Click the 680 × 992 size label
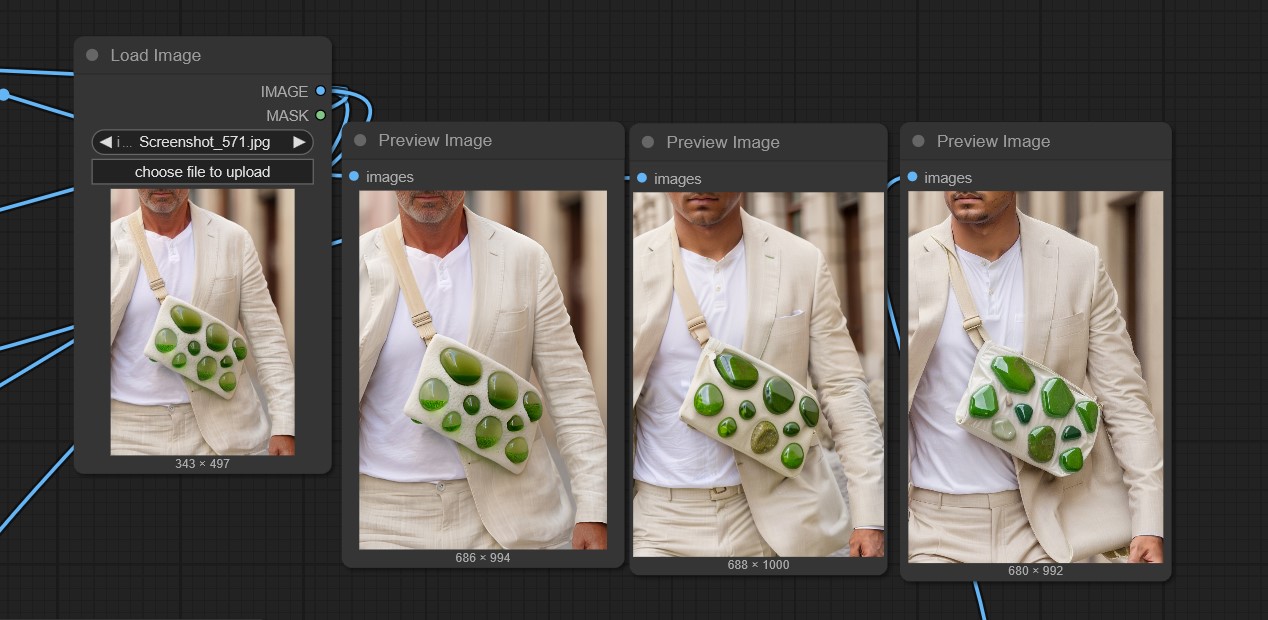The image size is (1268, 620). pos(1036,571)
